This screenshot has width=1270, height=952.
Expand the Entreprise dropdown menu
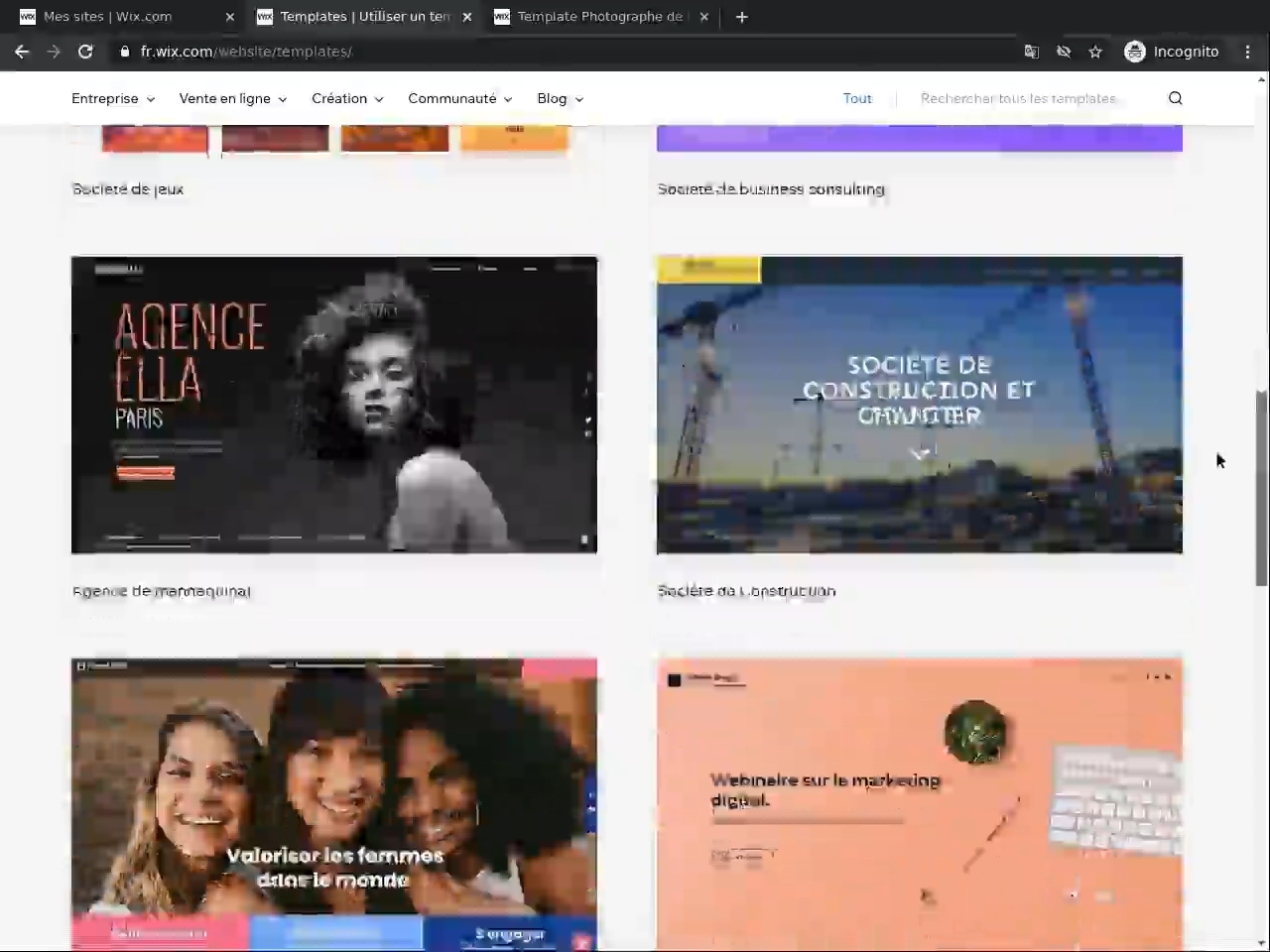tap(113, 98)
